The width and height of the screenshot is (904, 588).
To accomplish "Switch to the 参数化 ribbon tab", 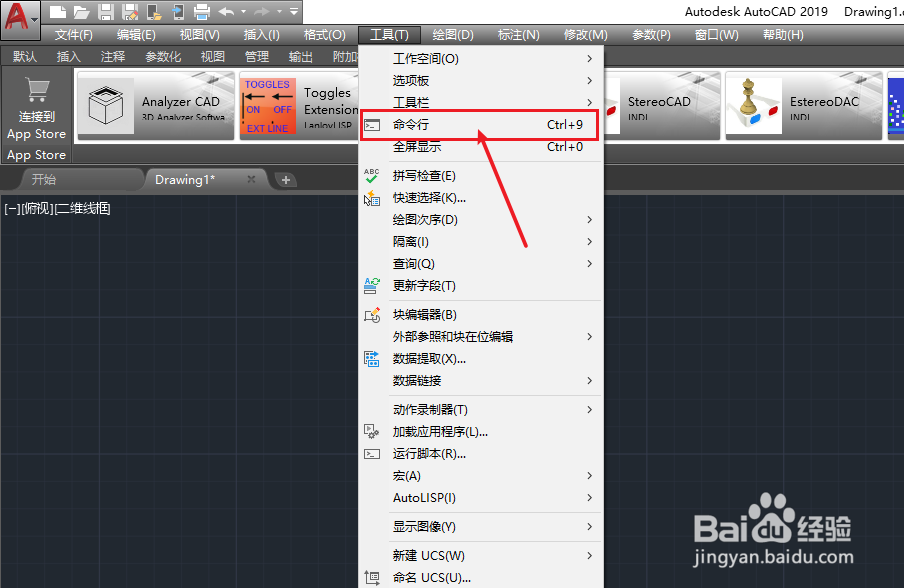I will [x=163, y=56].
